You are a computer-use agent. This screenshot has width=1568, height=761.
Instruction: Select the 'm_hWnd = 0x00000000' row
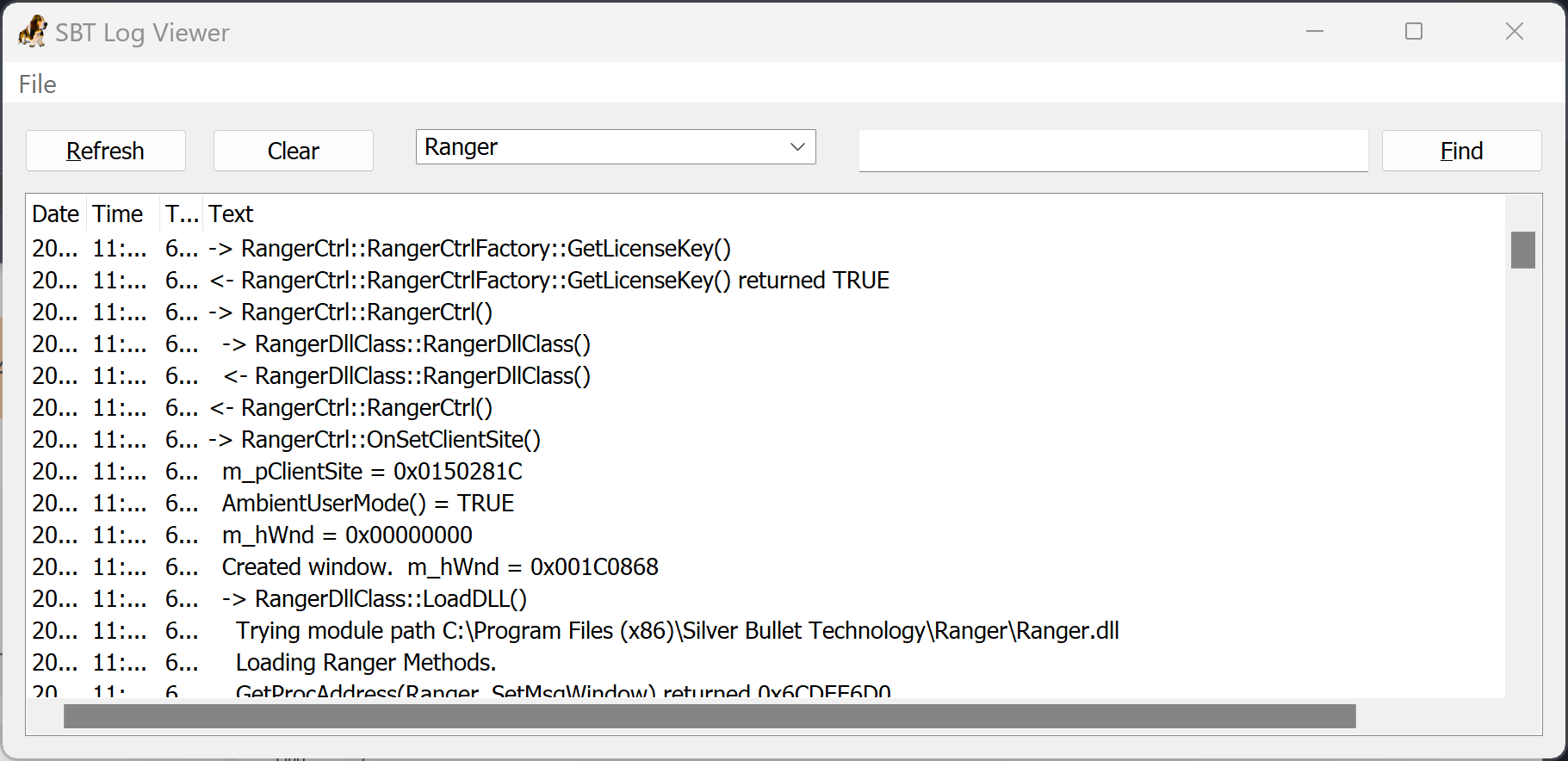766,535
